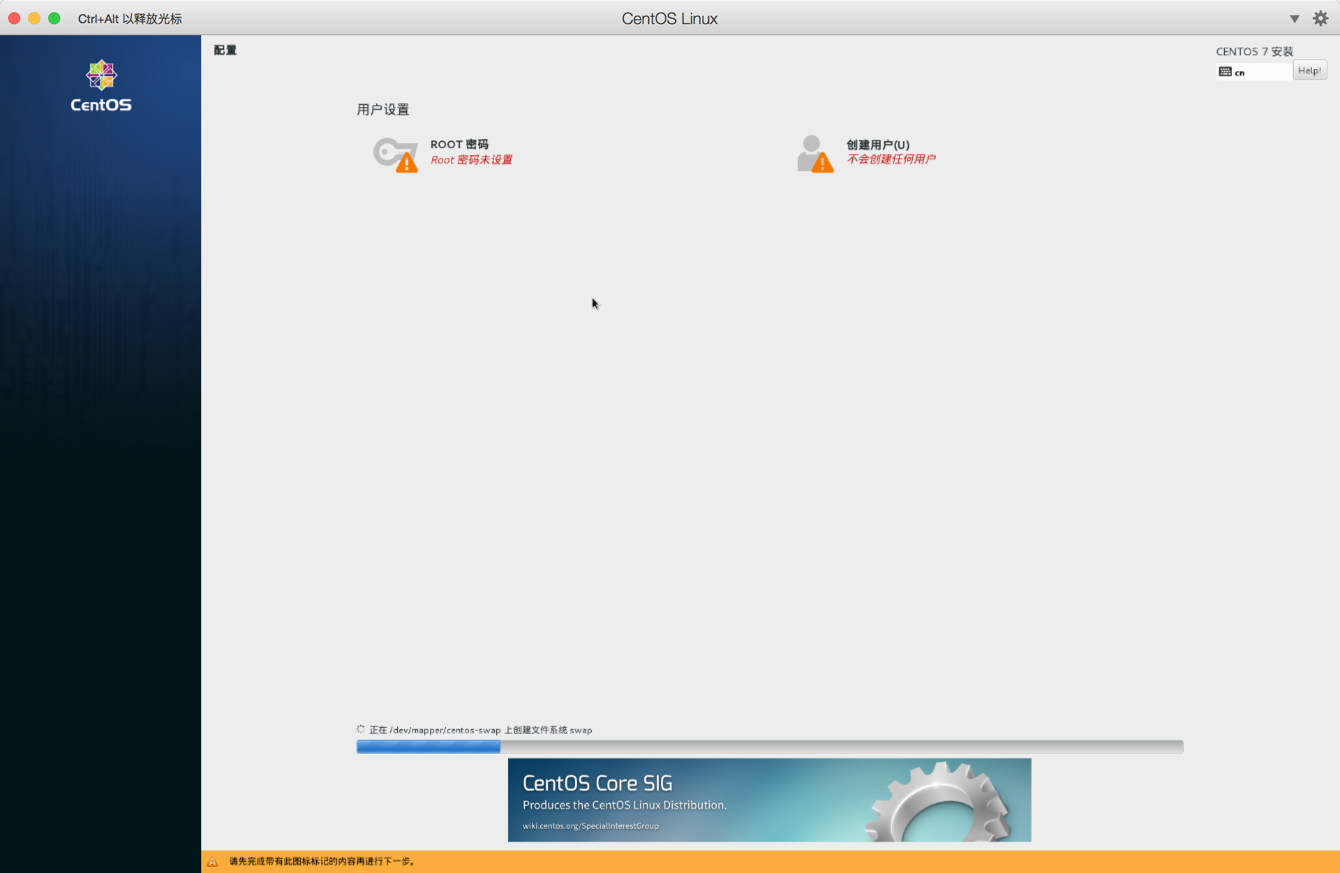Click the CentOS logo in the sidebar

(101, 85)
